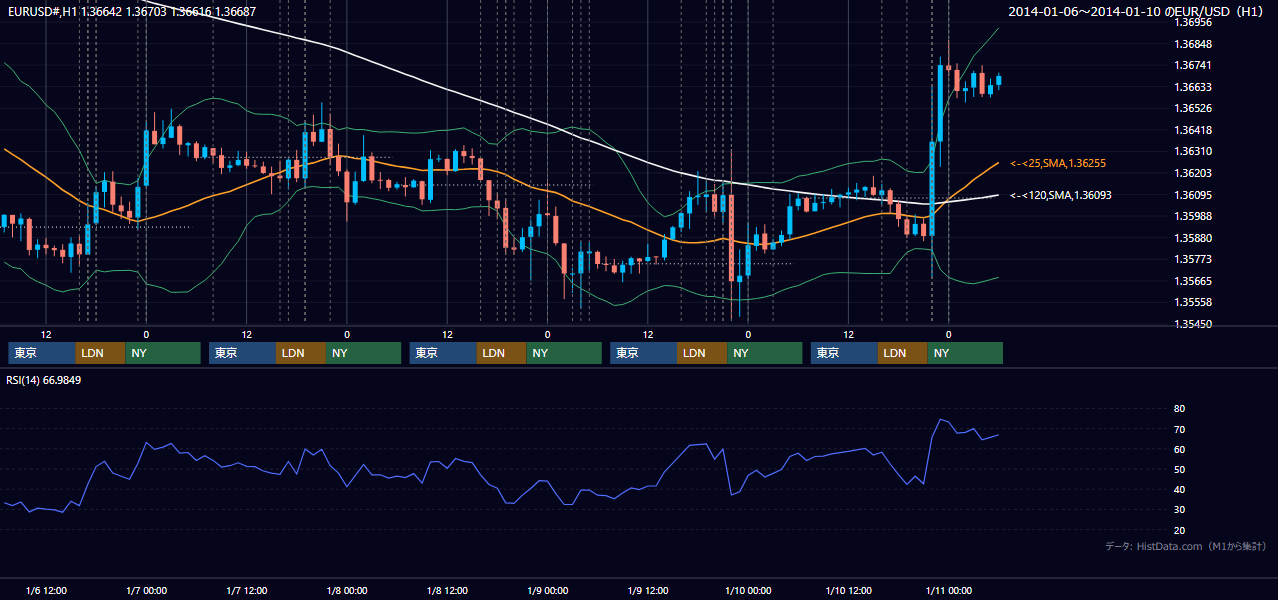Click the white 120 SMA label 1.36093
The height and width of the screenshot is (600, 1278).
(1061, 196)
